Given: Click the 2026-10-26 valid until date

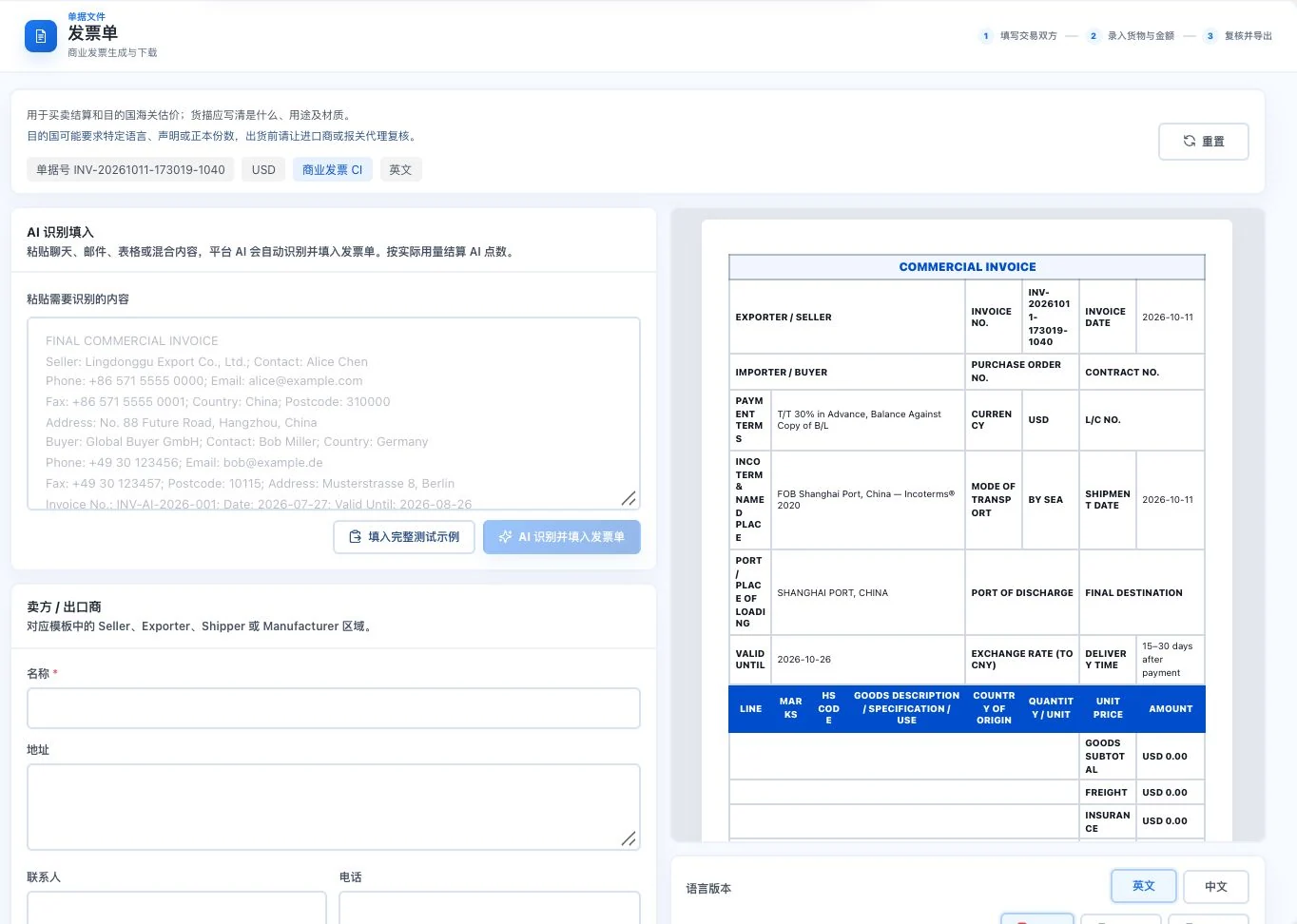Looking at the screenshot, I should tap(803, 660).
